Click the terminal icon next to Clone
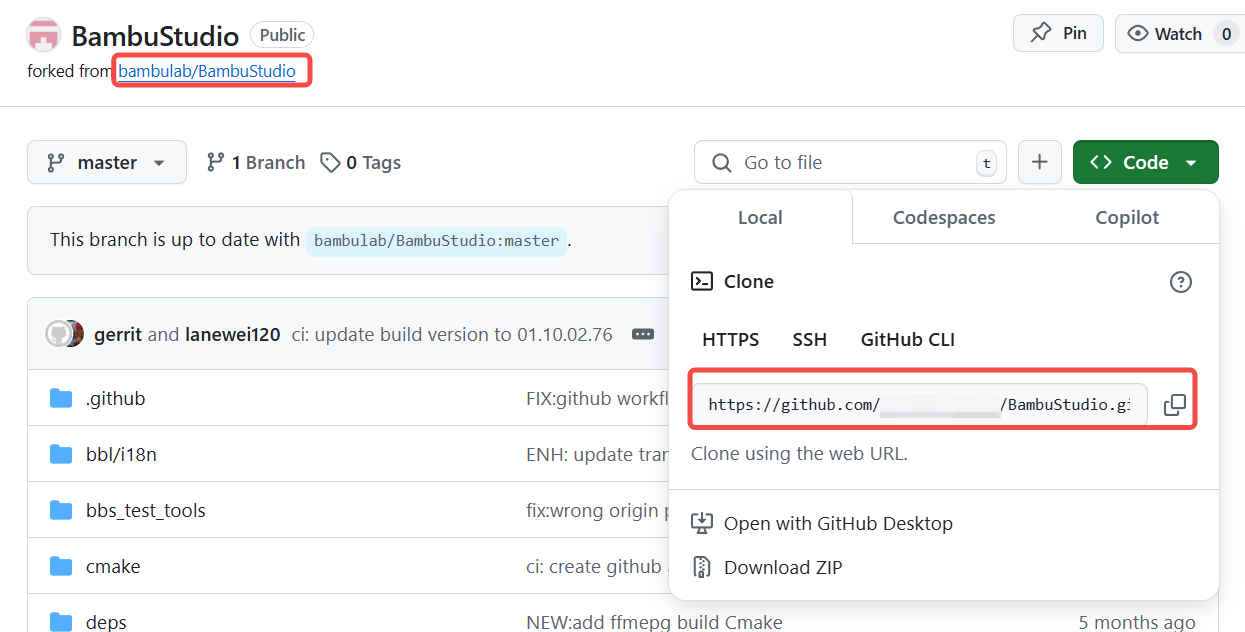Viewport: 1245px width, 632px height. pos(702,281)
